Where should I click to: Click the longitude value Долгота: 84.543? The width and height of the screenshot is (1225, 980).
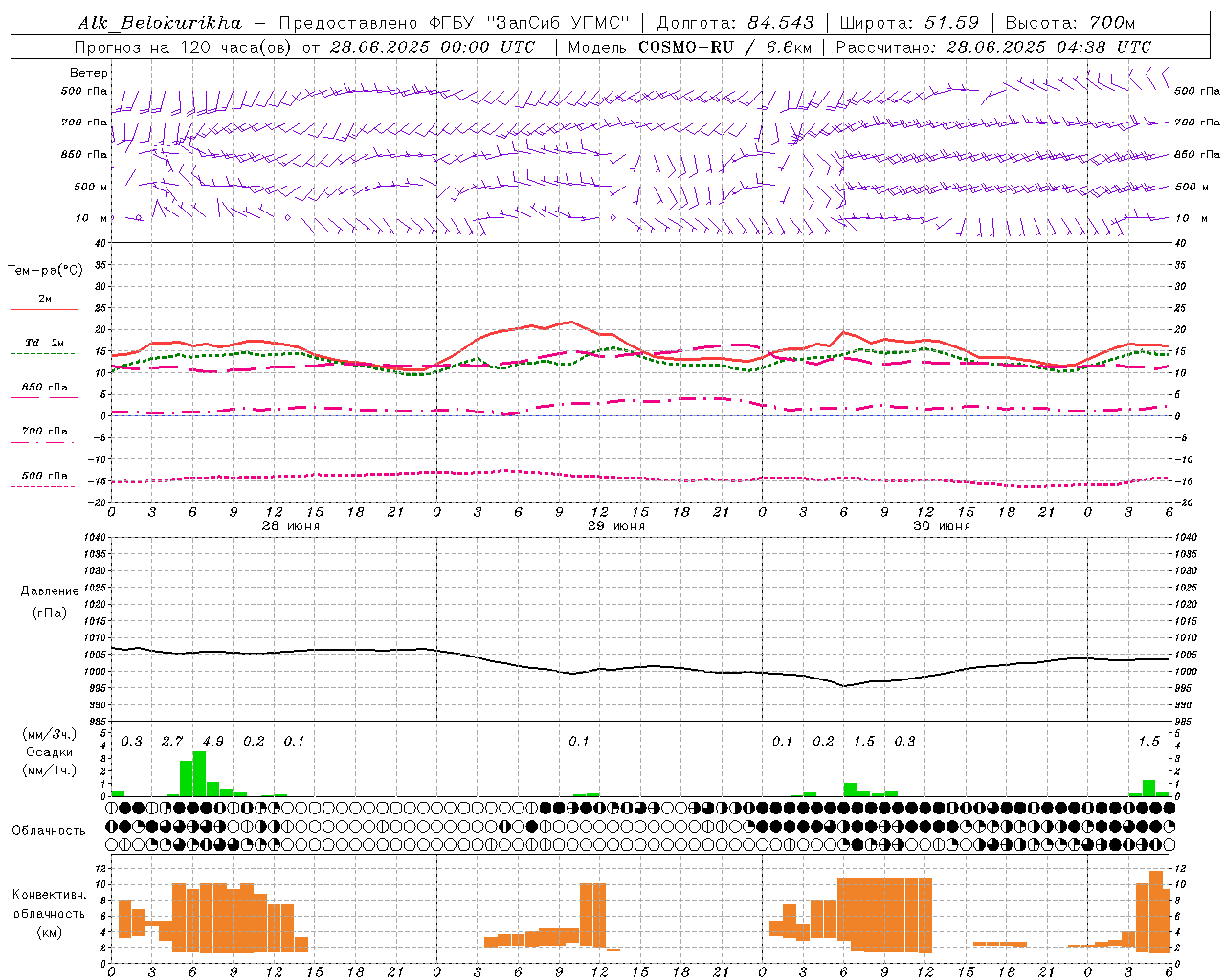click(x=735, y=23)
